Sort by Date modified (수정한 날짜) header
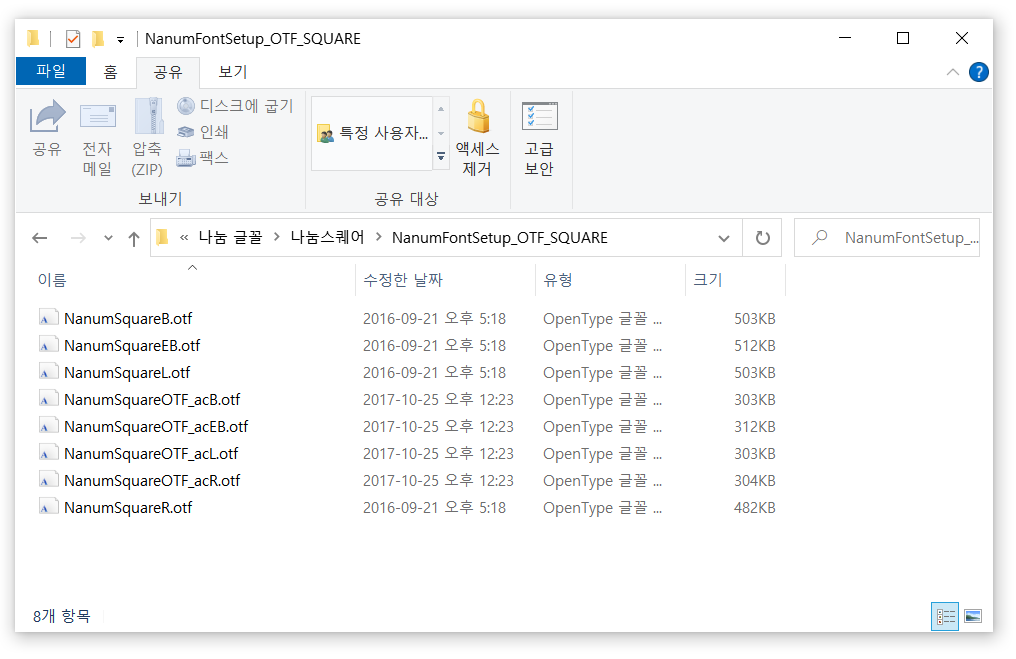 click(x=446, y=280)
